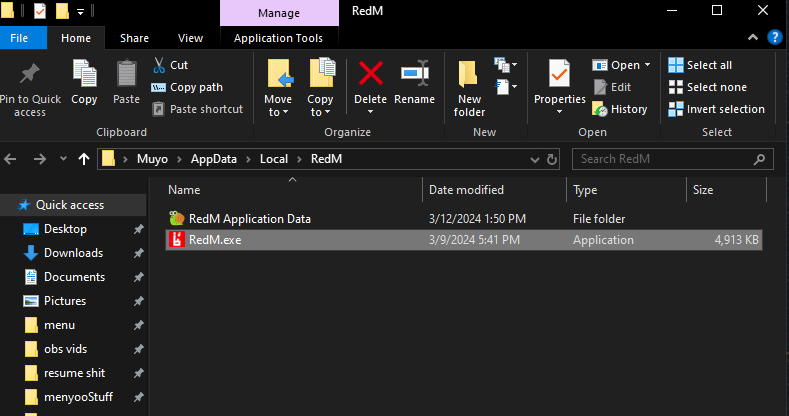Click Select none
This screenshot has width=789, height=416.
[x=707, y=87]
